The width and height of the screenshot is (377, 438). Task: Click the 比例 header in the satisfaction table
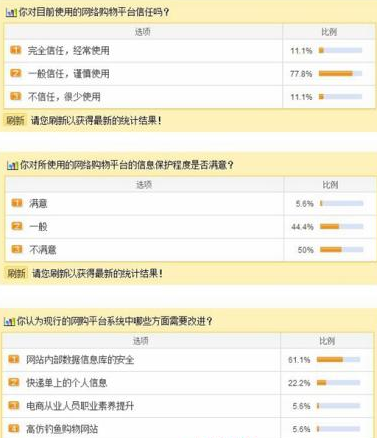click(330, 185)
